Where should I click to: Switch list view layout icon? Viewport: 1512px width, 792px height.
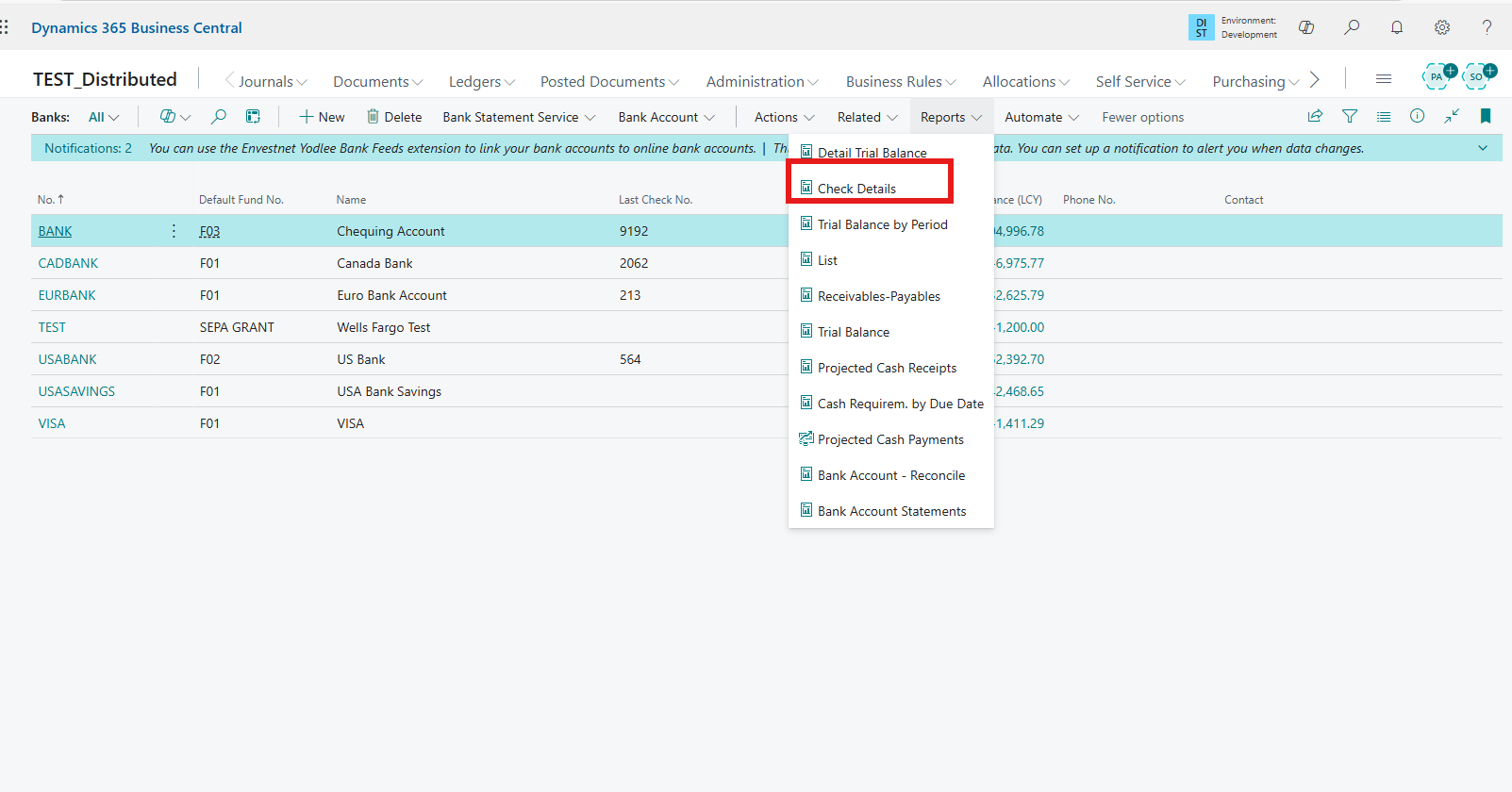pos(1384,117)
